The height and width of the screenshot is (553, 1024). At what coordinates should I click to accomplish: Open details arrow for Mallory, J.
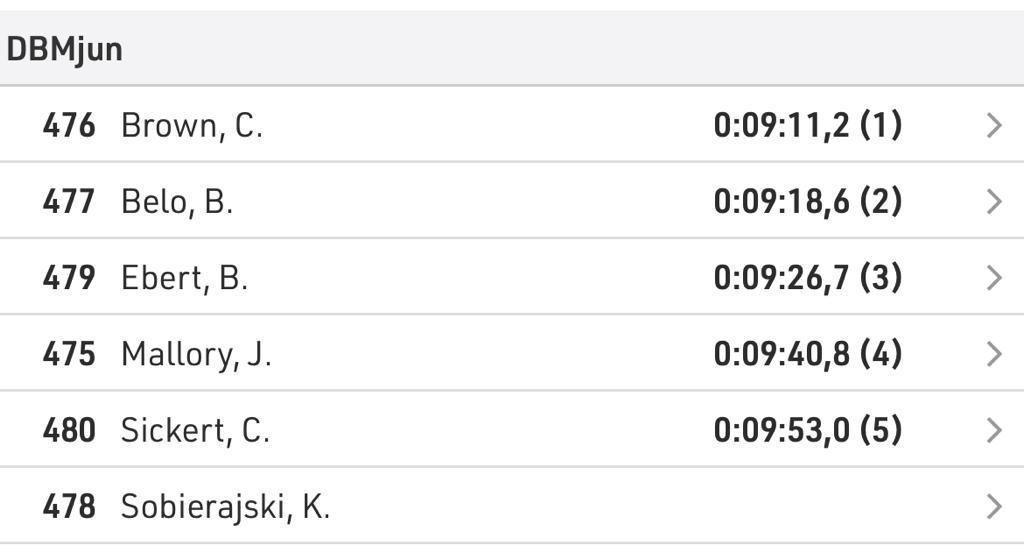993,354
